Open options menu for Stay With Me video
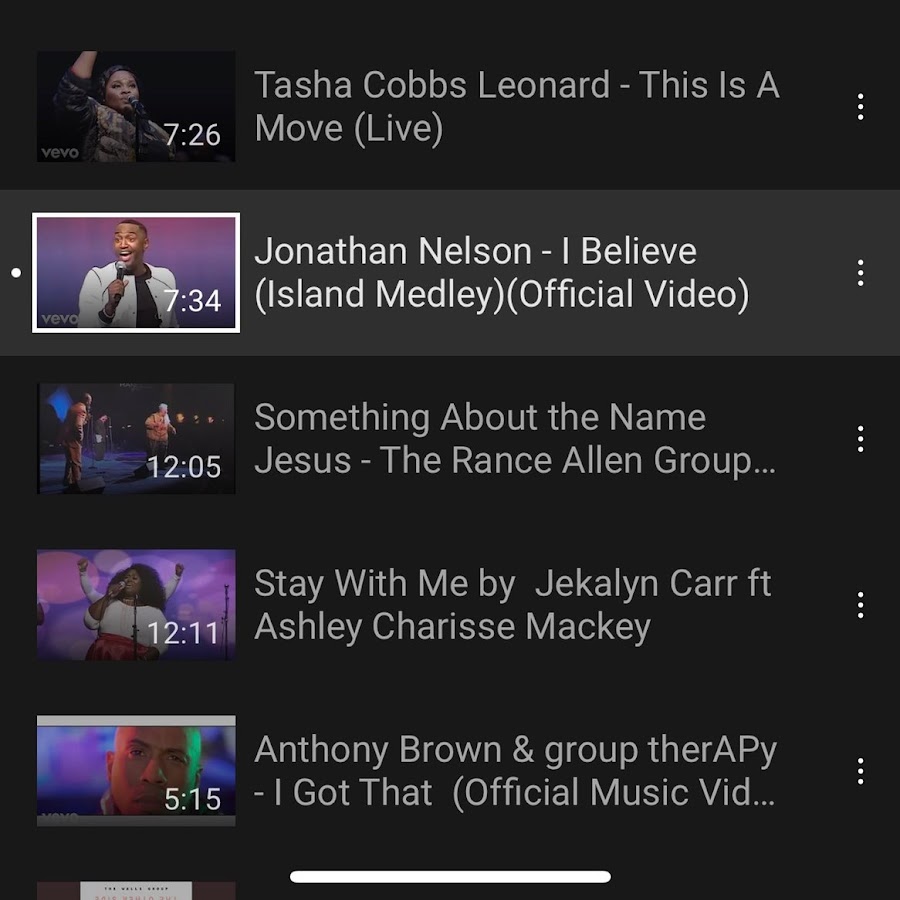The height and width of the screenshot is (900, 900). pos(860,605)
